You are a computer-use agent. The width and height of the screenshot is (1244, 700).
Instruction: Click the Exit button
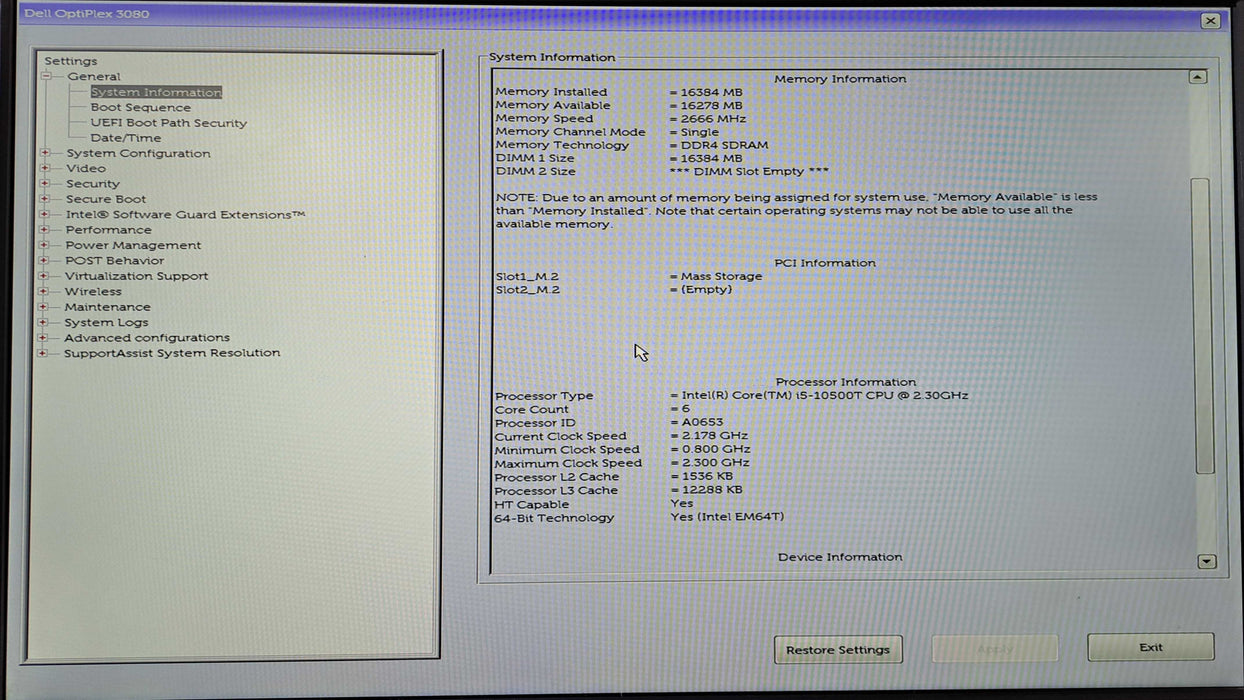point(1151,647)
